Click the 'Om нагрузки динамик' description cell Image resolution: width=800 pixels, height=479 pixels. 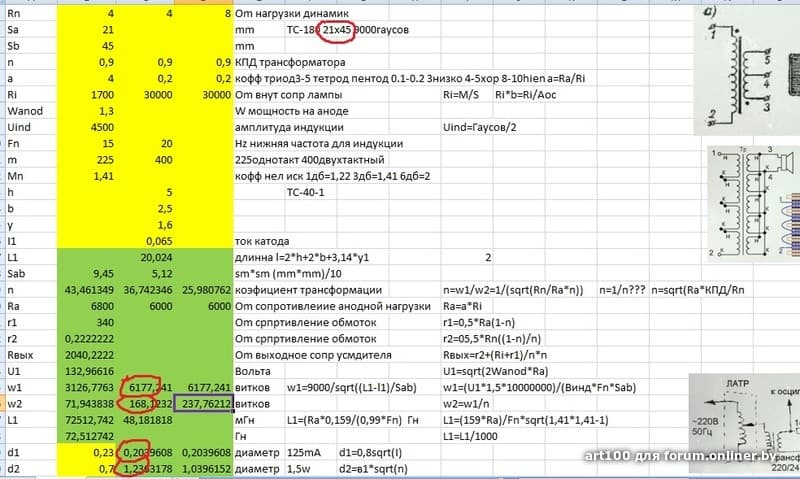[292, 13]
